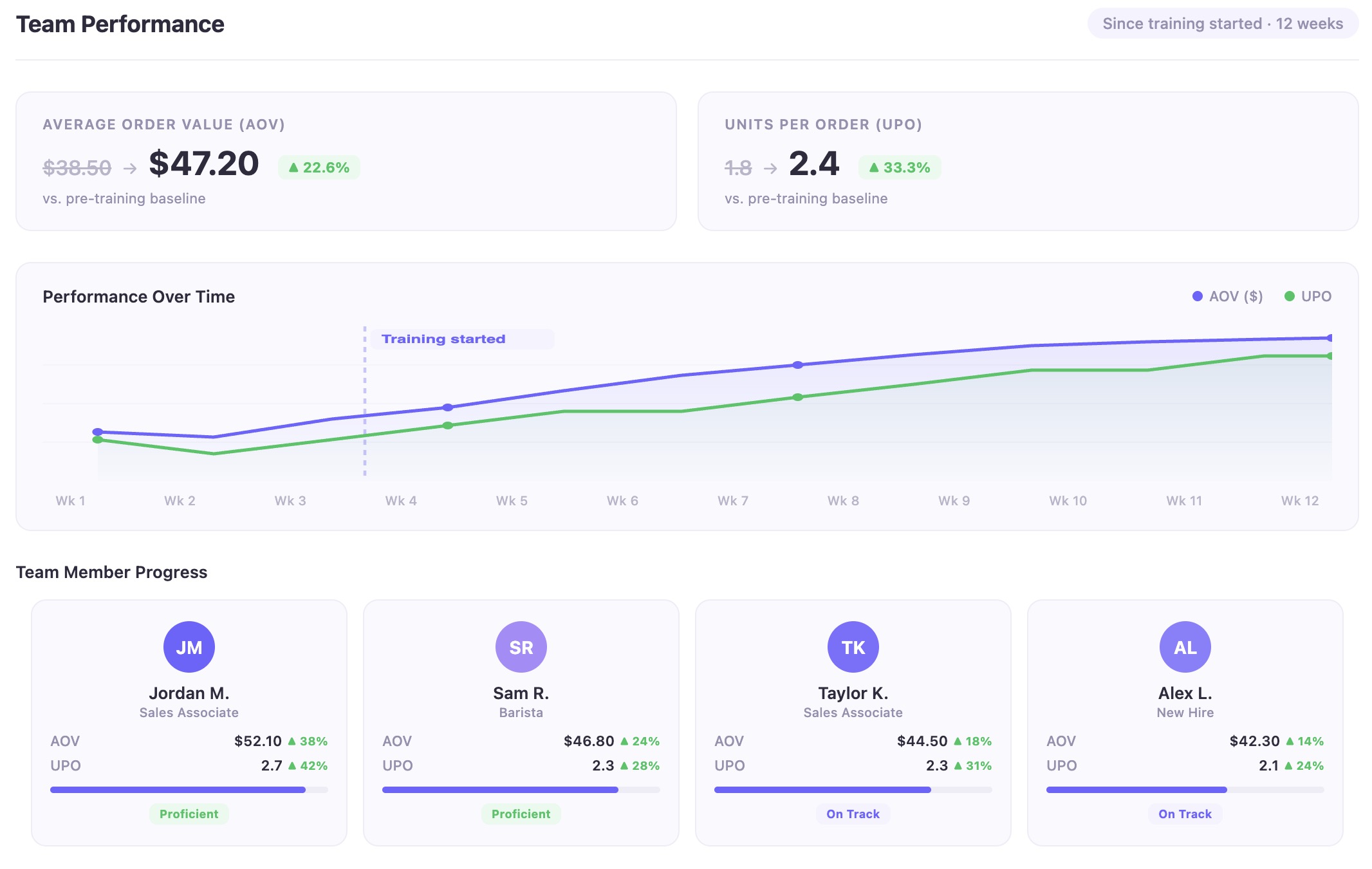Switch to the Team Member Progress section
This screenshot has width=1372, height=869.
[x=111, y=572]
